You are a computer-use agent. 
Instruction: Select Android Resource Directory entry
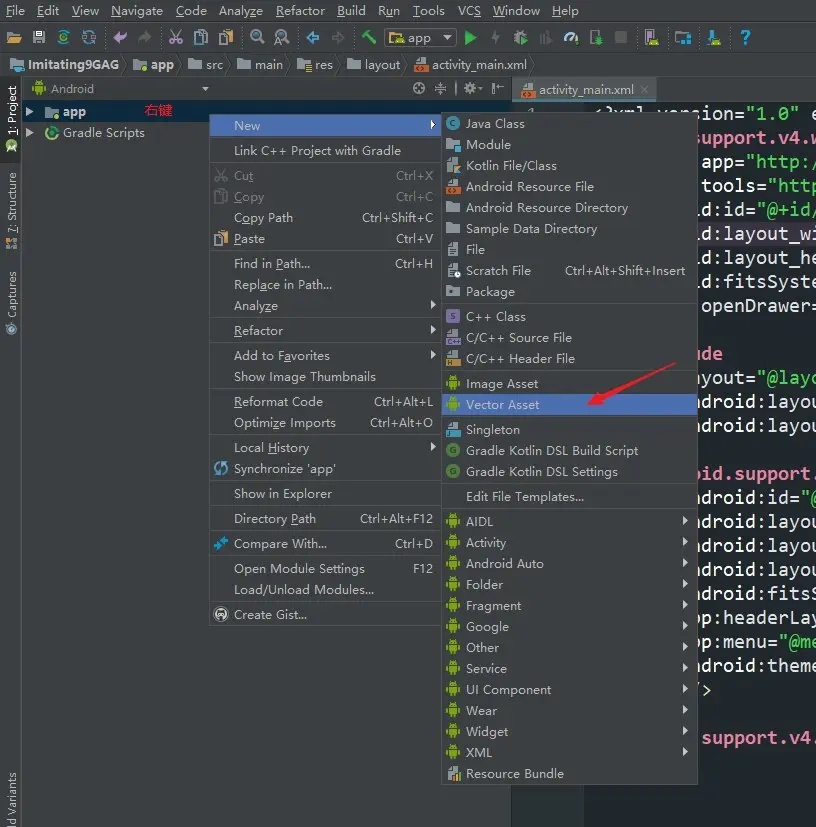coord(569,207)
